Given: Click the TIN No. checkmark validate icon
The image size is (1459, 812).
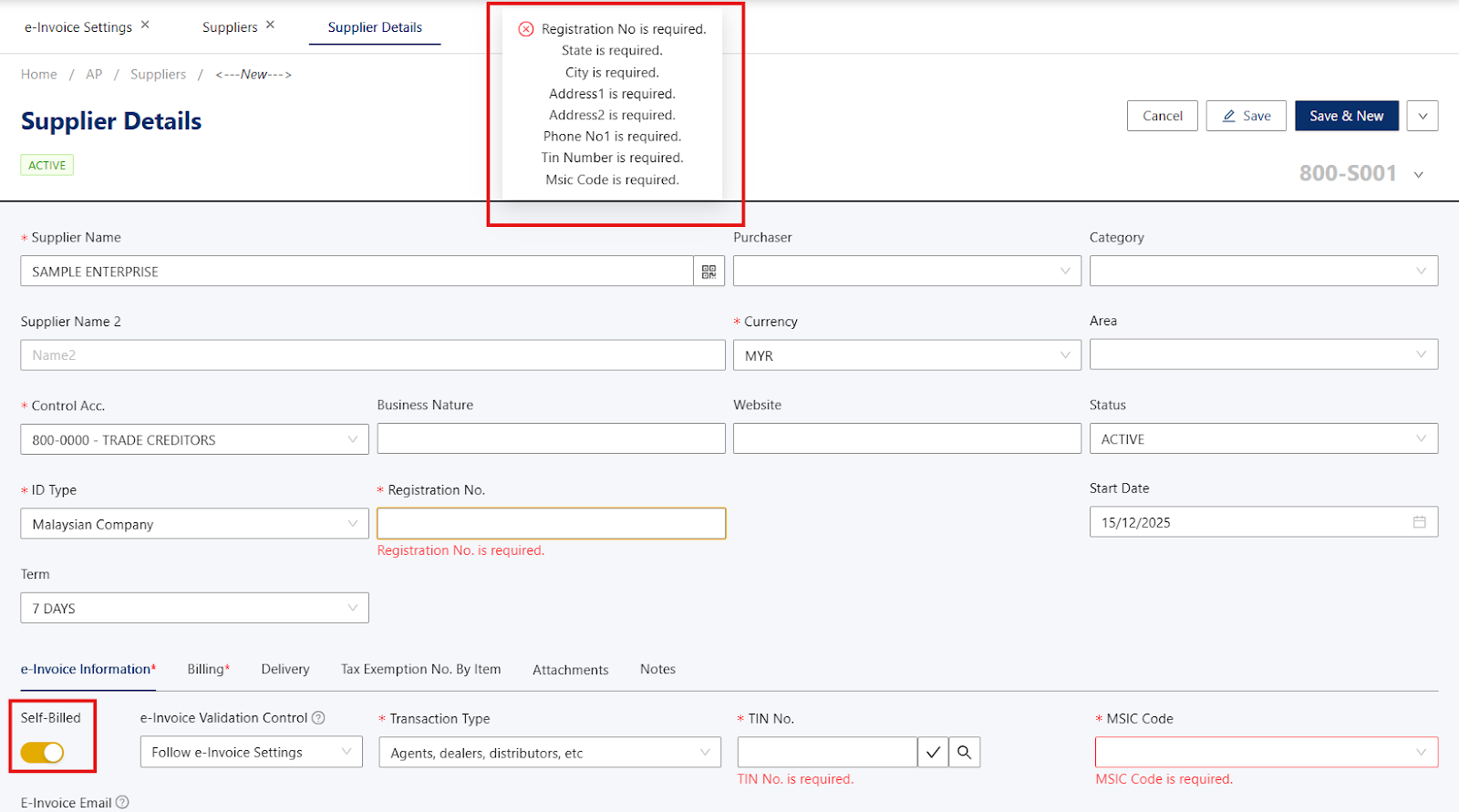Looking at the screenshot, I should click(933, 753).
